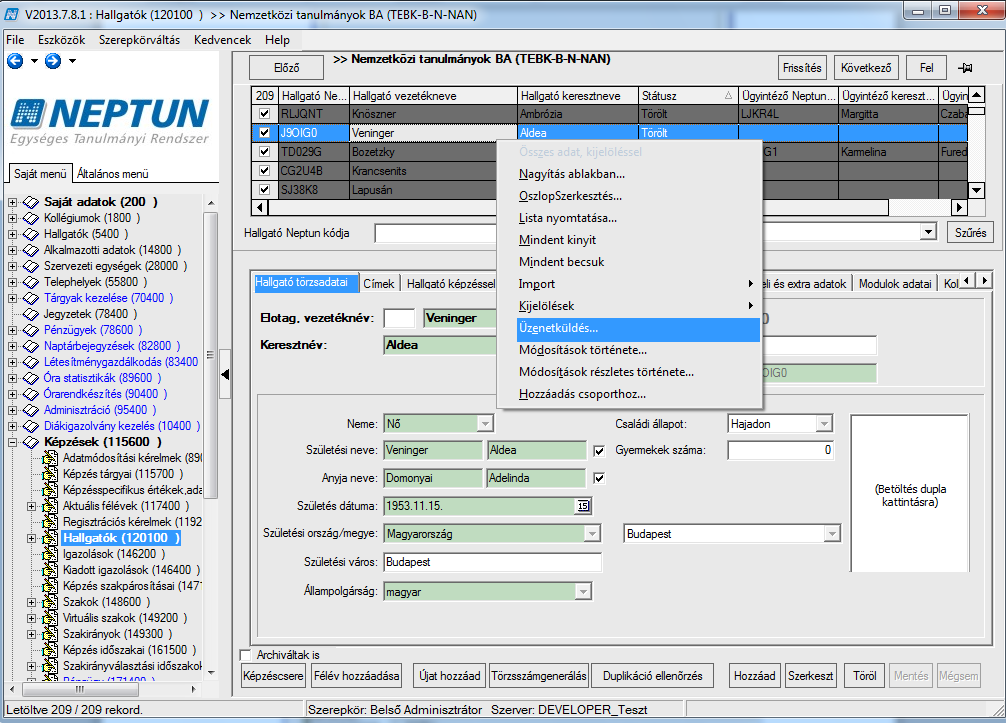Click the Igazolások form icon

click(49, 554)
